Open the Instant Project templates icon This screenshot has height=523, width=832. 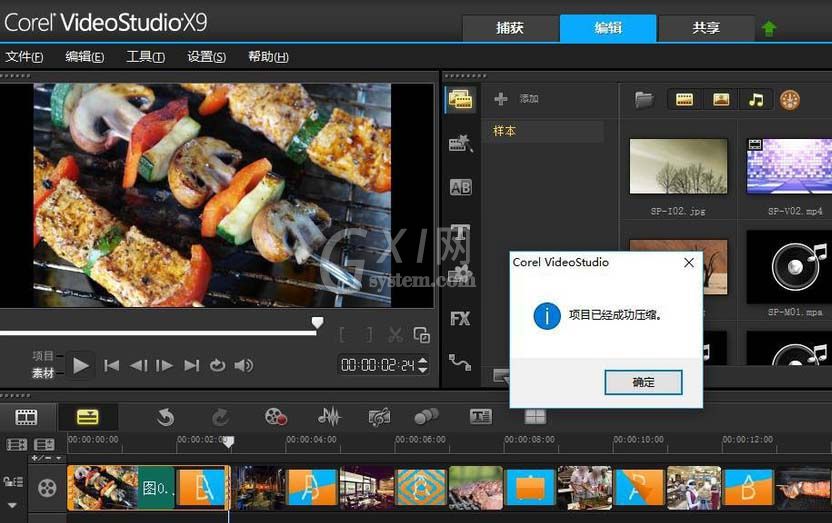[460, 143]
